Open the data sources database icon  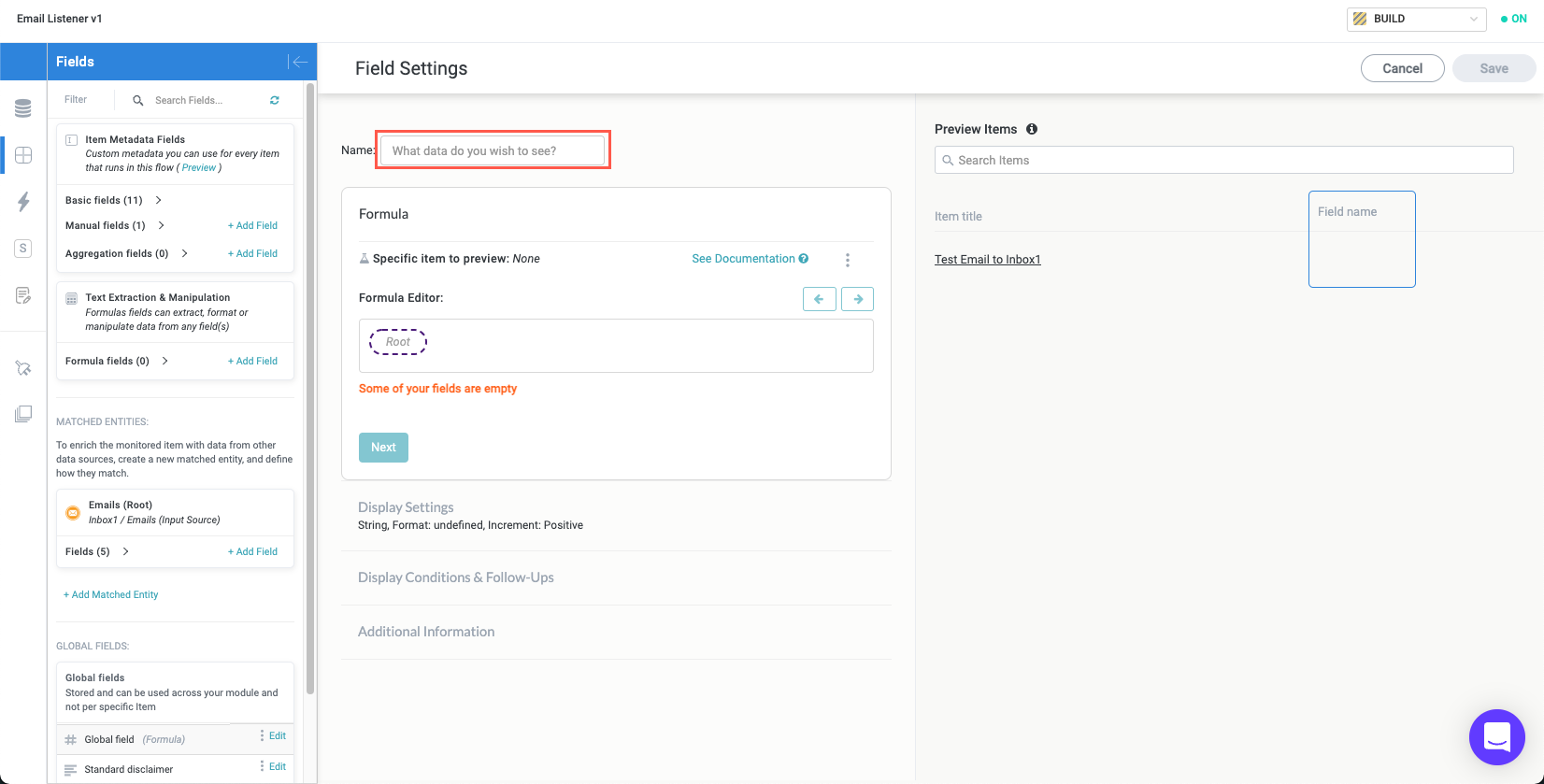pyautogui.click(x=23, y=108)
